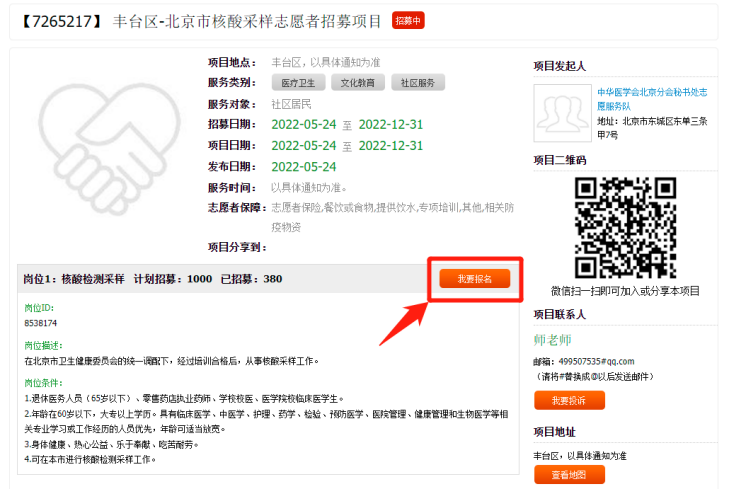Click the recruitment start date 2022-05-24
729x489 pixels.
pyautogui.click(x=304, y=125)
